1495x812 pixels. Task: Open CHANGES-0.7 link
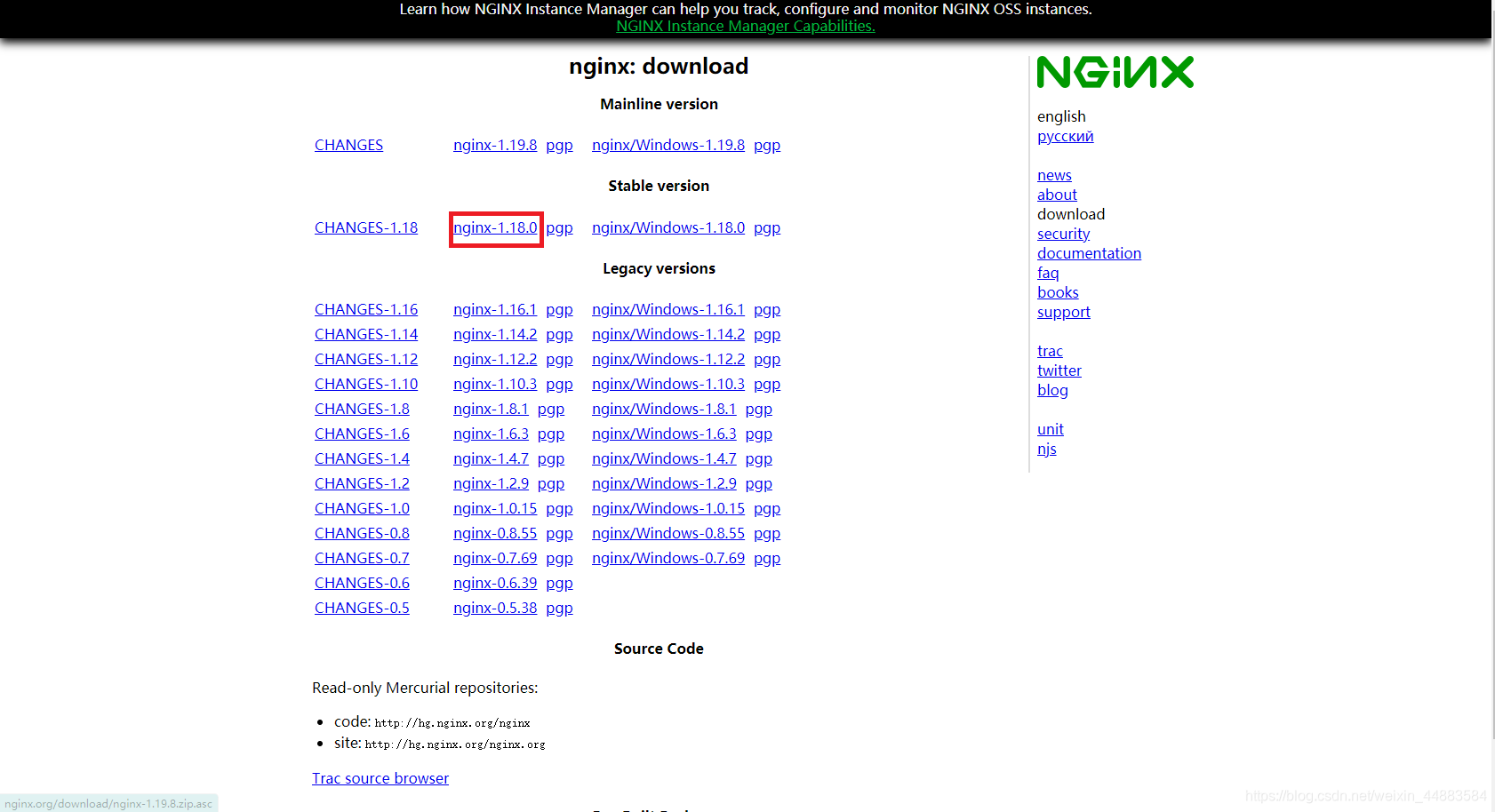point(362,558)
